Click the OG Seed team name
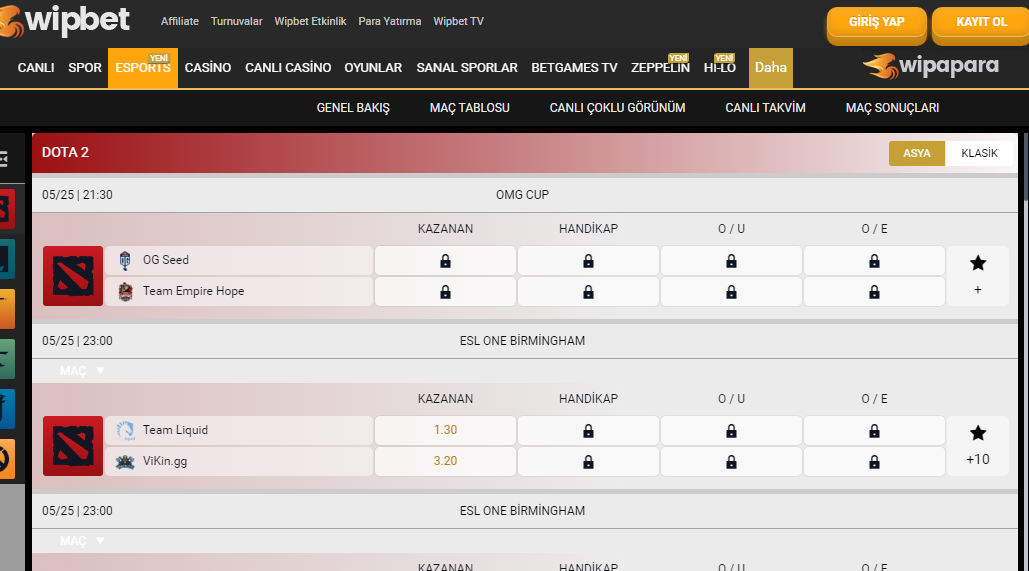This screenshot has width=1029, height=571. click(x=166, y=260)
